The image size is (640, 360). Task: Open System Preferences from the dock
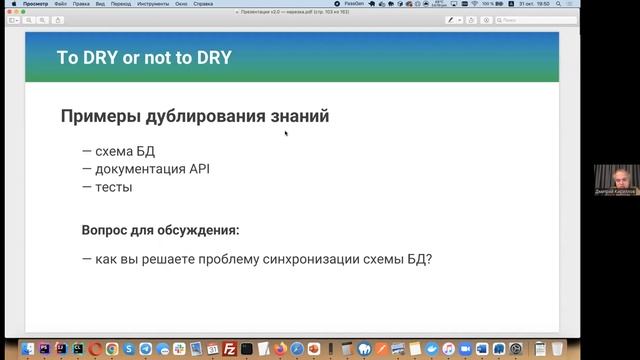coord(516,349)
